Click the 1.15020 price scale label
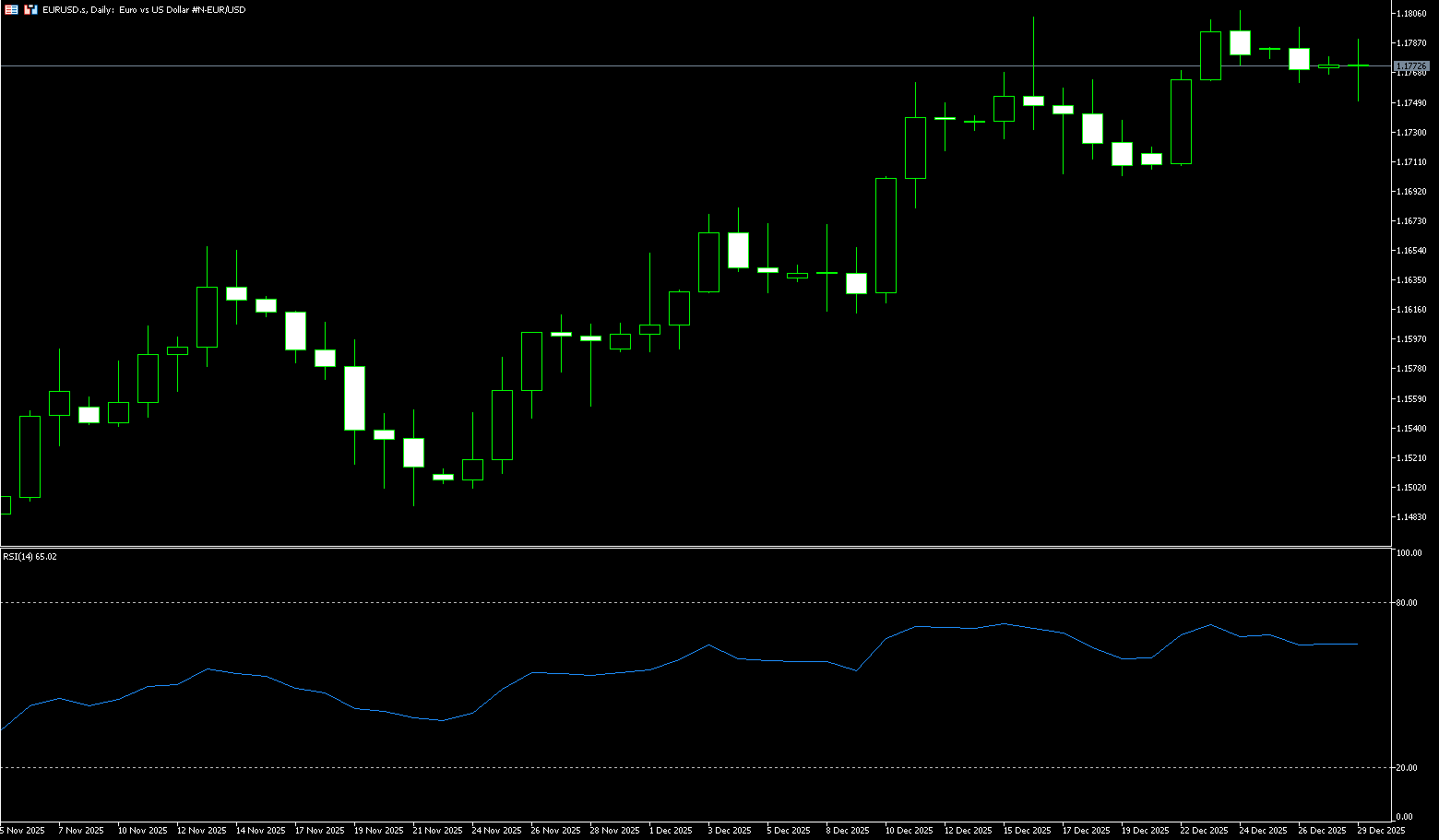The height and width of the screenshot is (840, 1439). pos(1412,488)
